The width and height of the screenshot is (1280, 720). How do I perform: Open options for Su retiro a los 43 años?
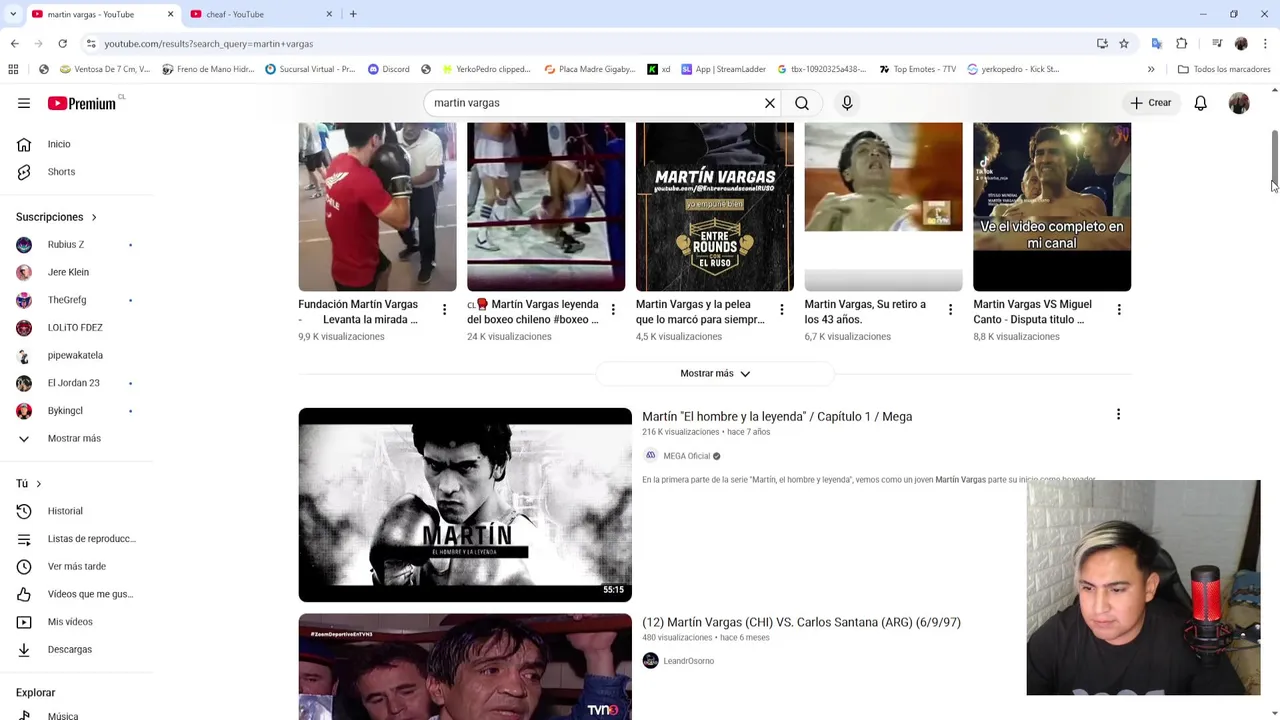(x=950, y=310)
